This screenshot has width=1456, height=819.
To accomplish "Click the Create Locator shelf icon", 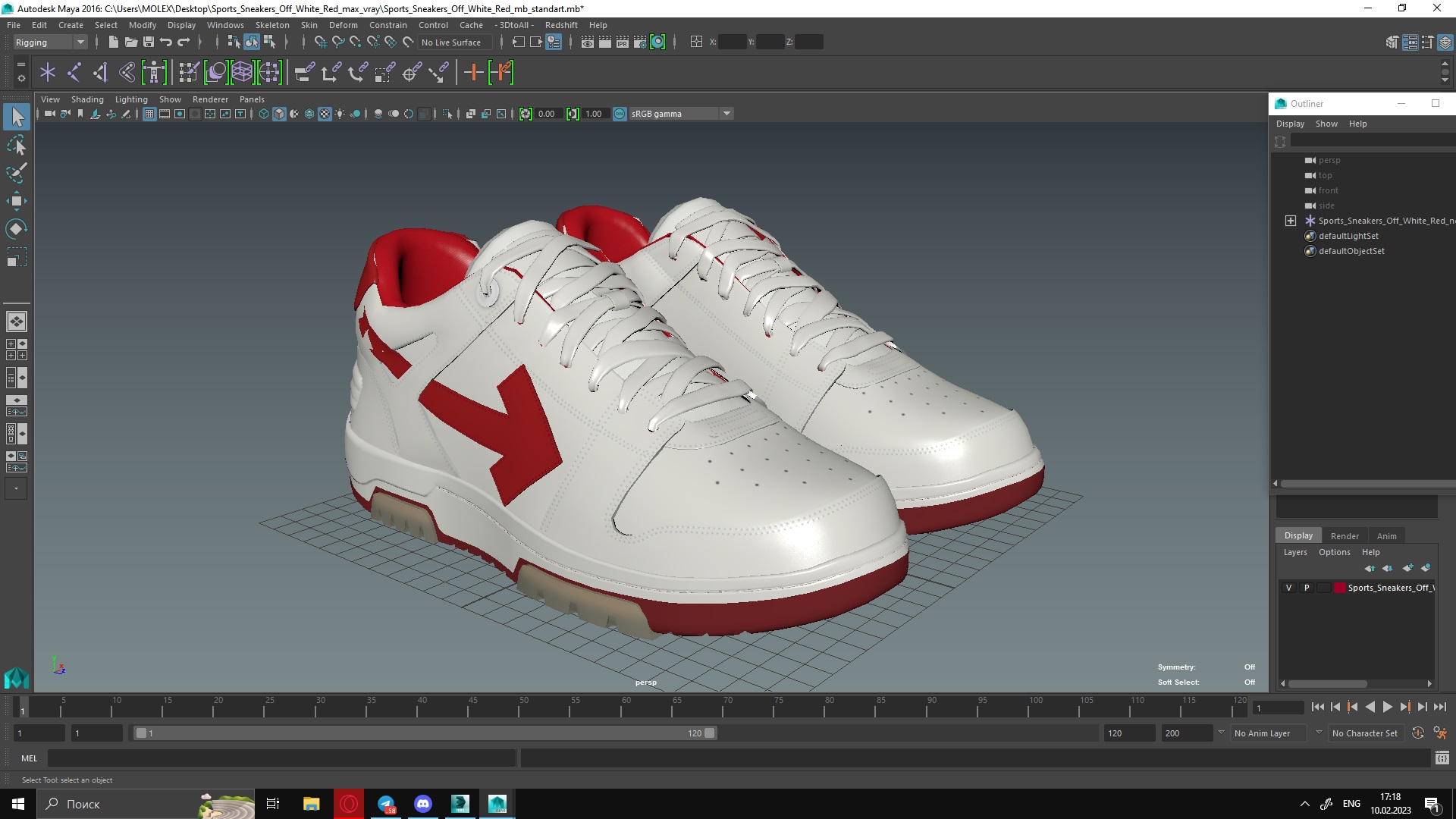I will pyautogui.click(x=48, y=73).
